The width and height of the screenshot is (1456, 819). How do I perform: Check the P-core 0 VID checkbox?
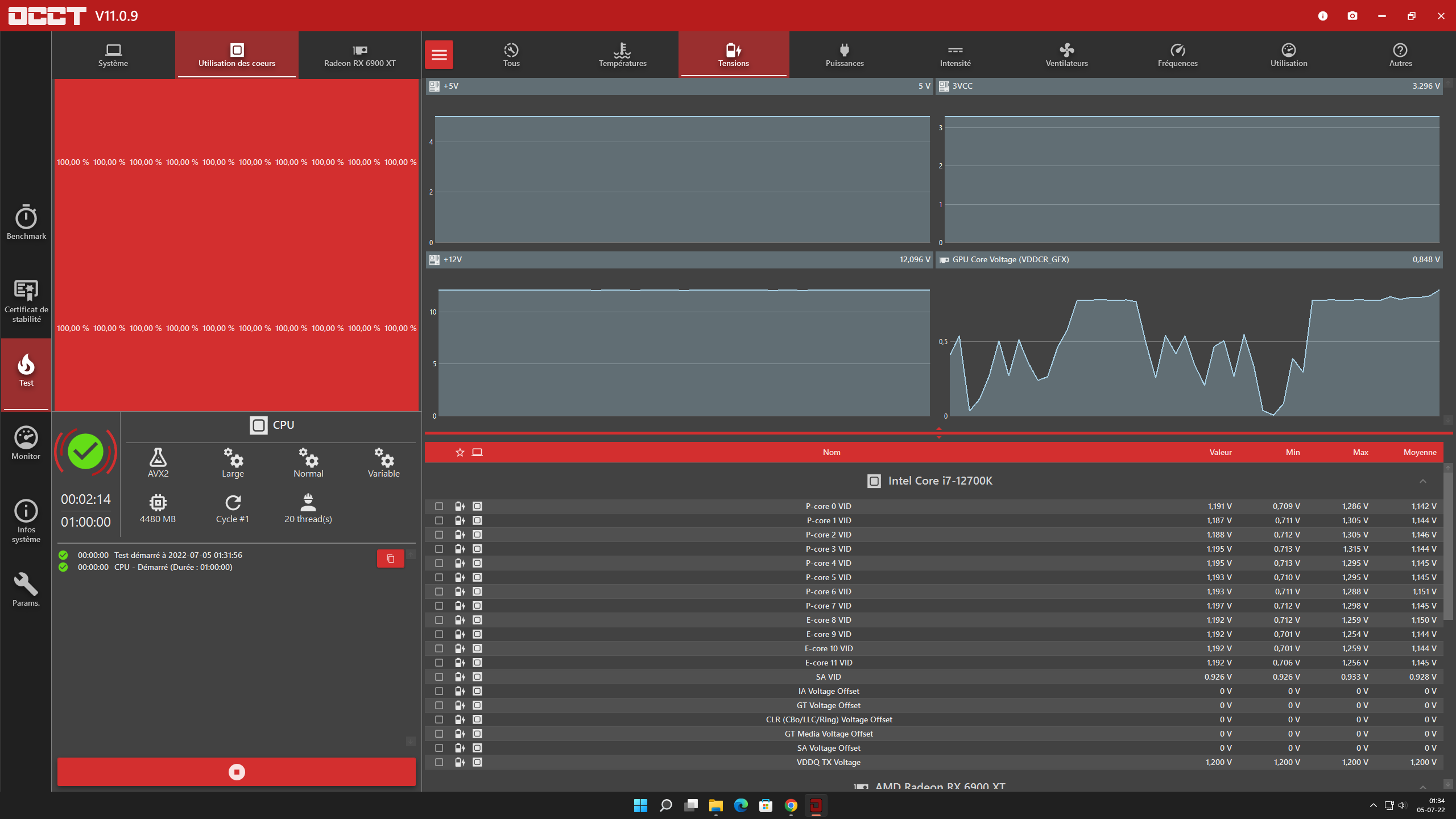pos(439,506)
